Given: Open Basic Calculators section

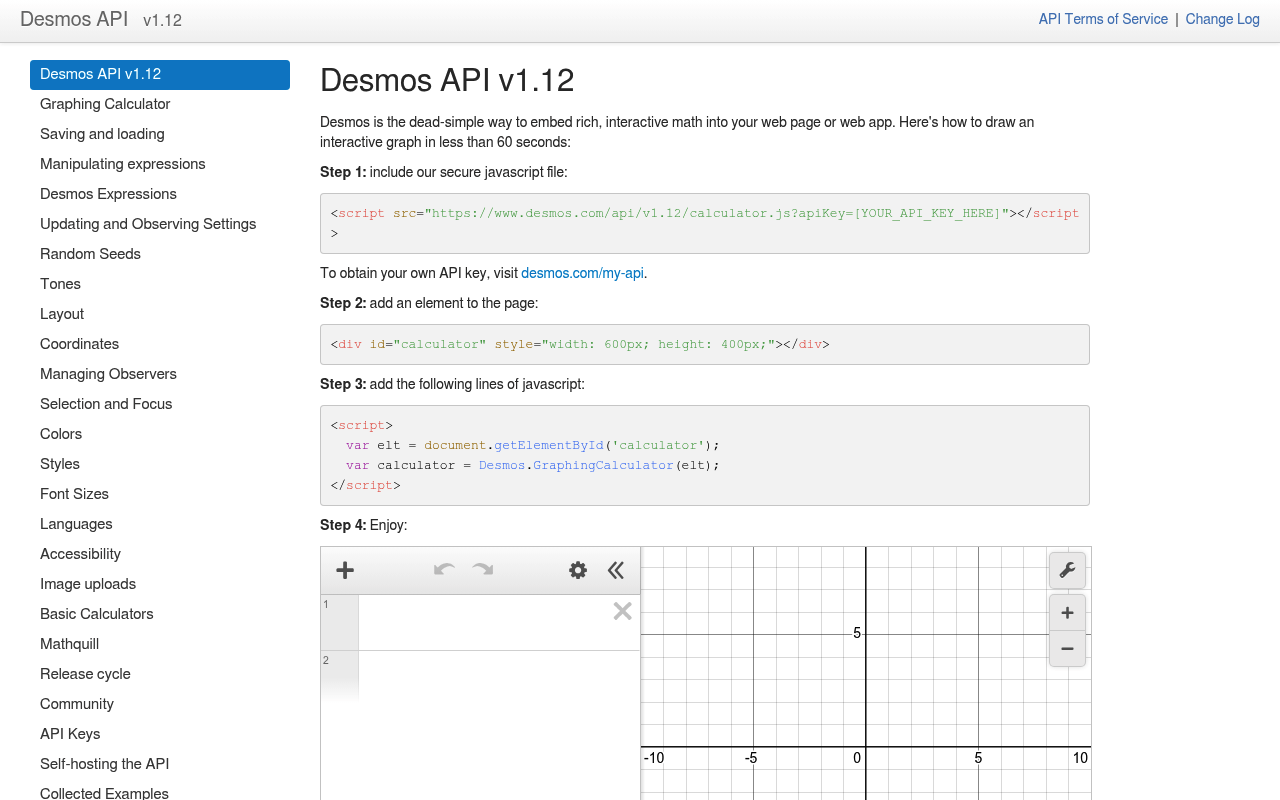Looking at the screenshot, I should click(x=160, y=614).
